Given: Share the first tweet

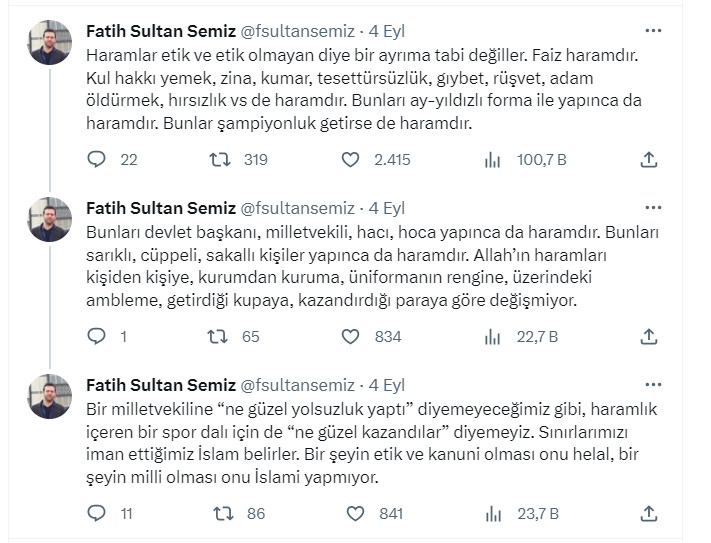Looking at the screenshot, I should (x=648, y=159).
